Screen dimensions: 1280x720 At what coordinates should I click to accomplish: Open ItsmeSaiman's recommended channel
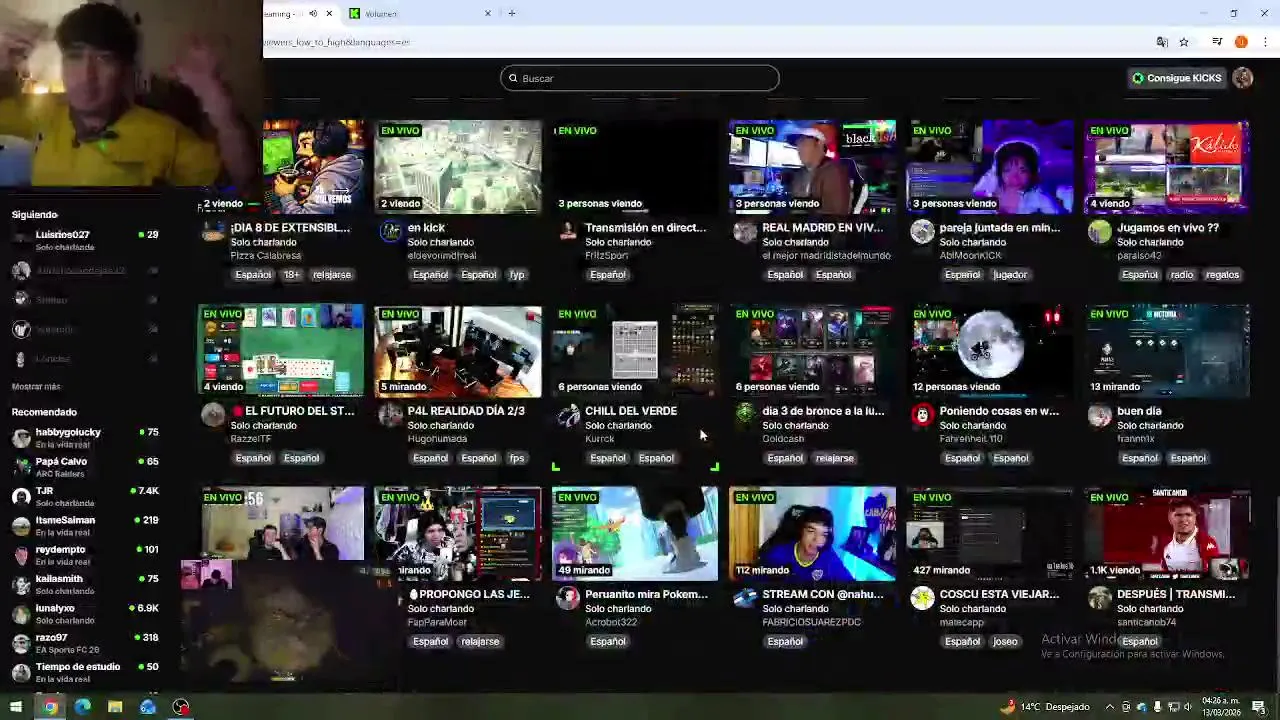(x=85, y=526)
